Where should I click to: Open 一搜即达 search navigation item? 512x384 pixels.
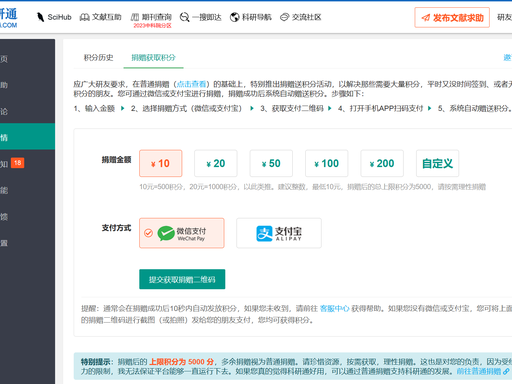click(x=200, y=17)
